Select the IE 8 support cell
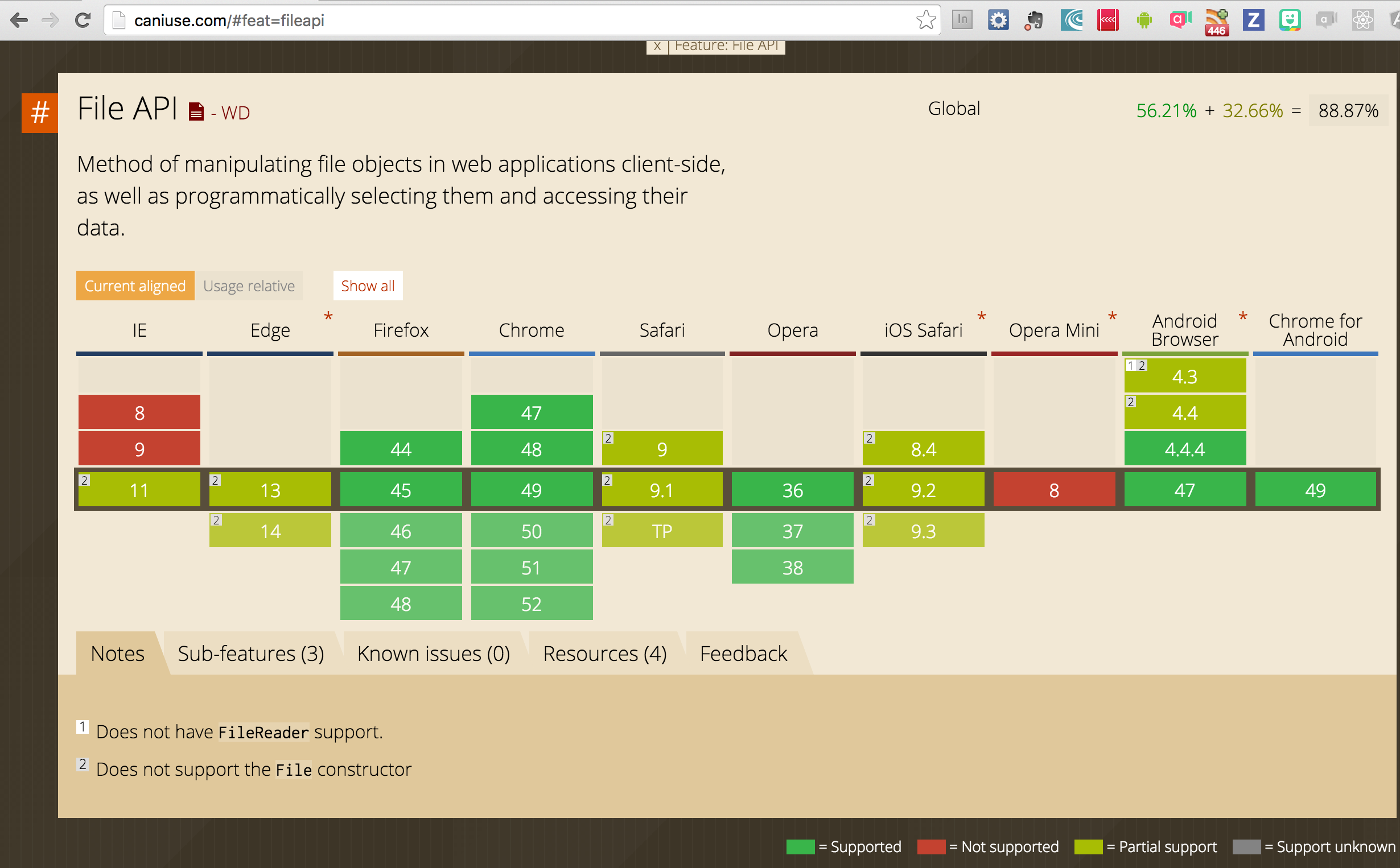 coord(139,412)
